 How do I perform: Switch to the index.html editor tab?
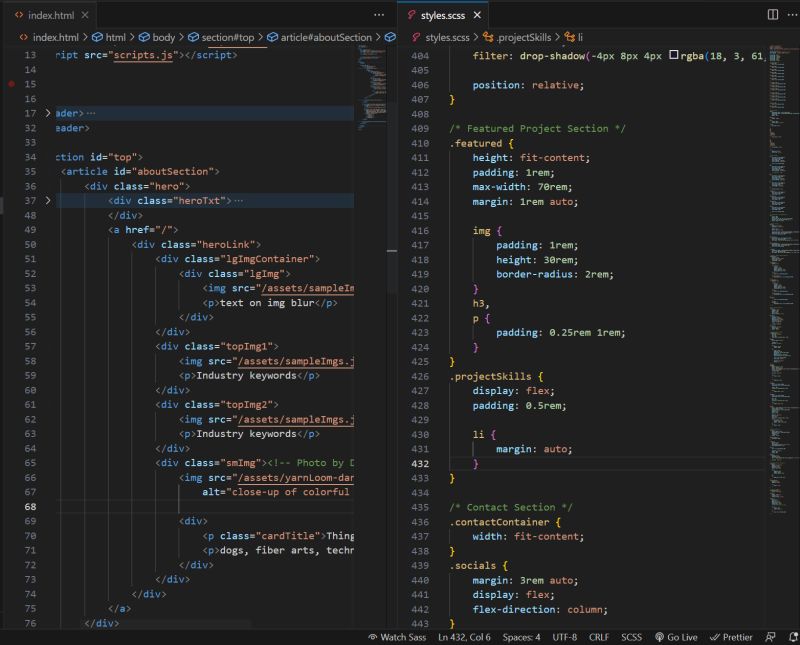click(x=51, y=15)
